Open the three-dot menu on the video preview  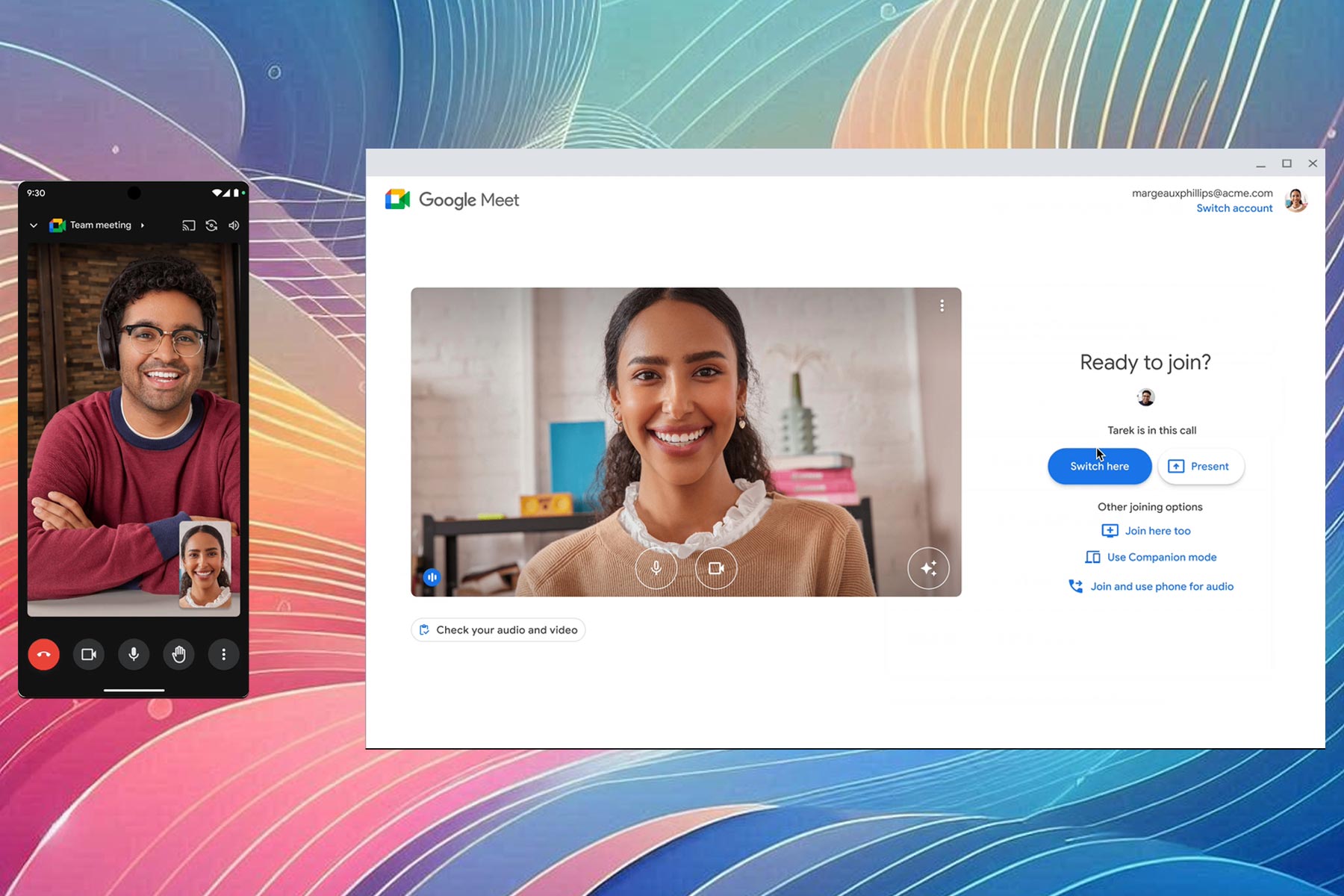click(x=942, y=305)
